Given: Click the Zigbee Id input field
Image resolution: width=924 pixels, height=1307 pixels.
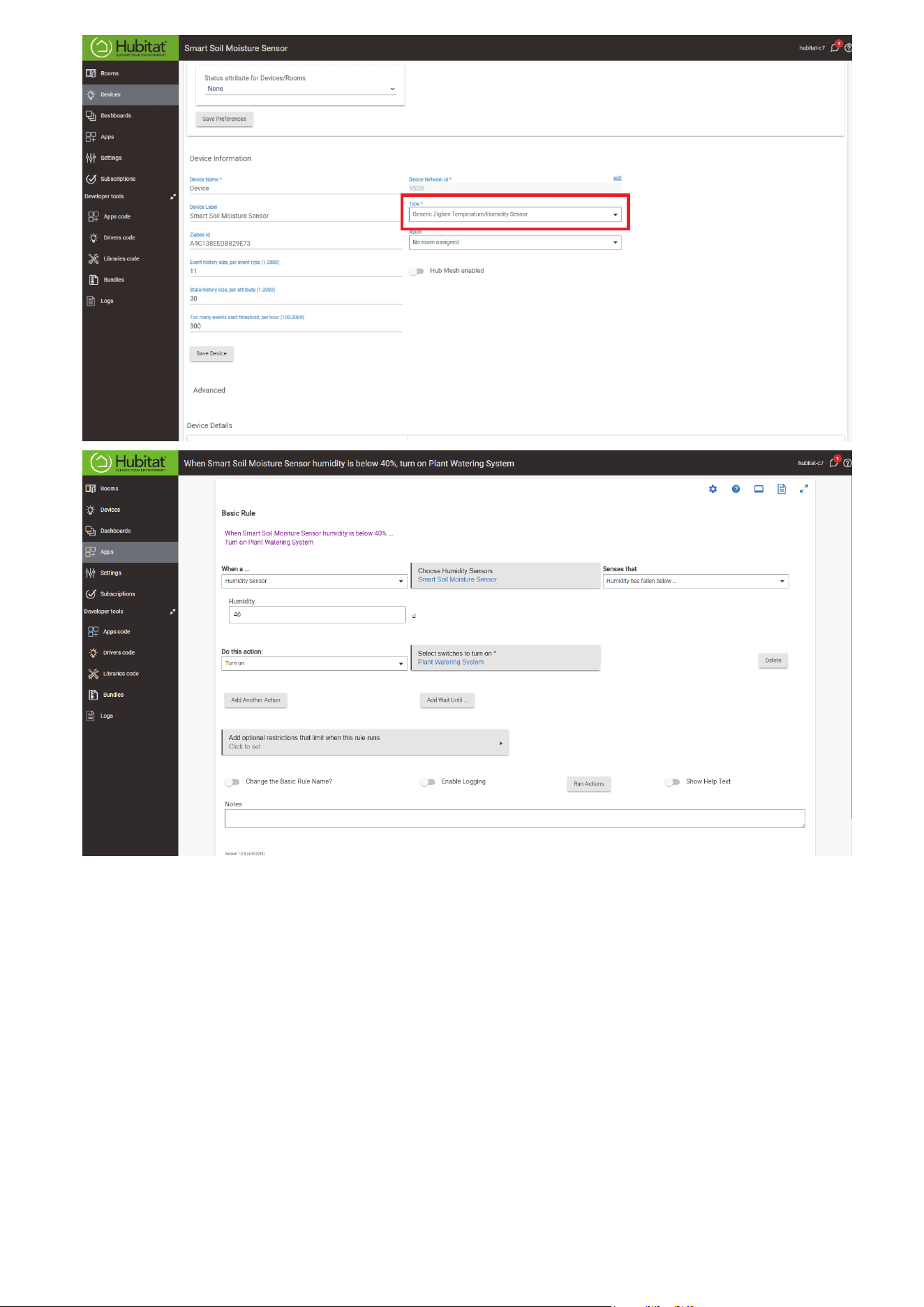Looking at the screenshot, I should pos(296,244).
